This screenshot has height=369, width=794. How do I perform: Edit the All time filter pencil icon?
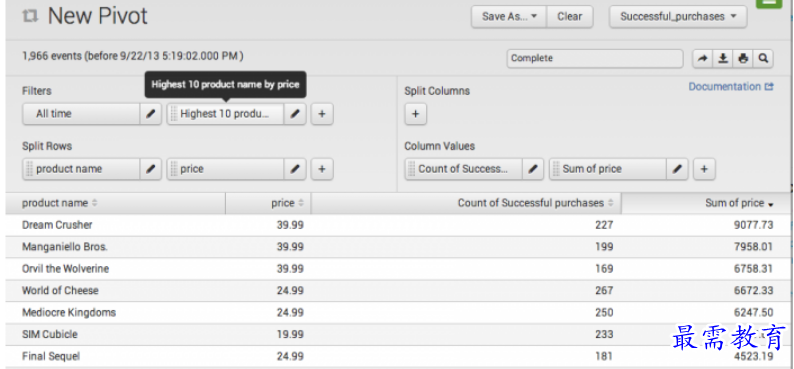tap(150, 114)
